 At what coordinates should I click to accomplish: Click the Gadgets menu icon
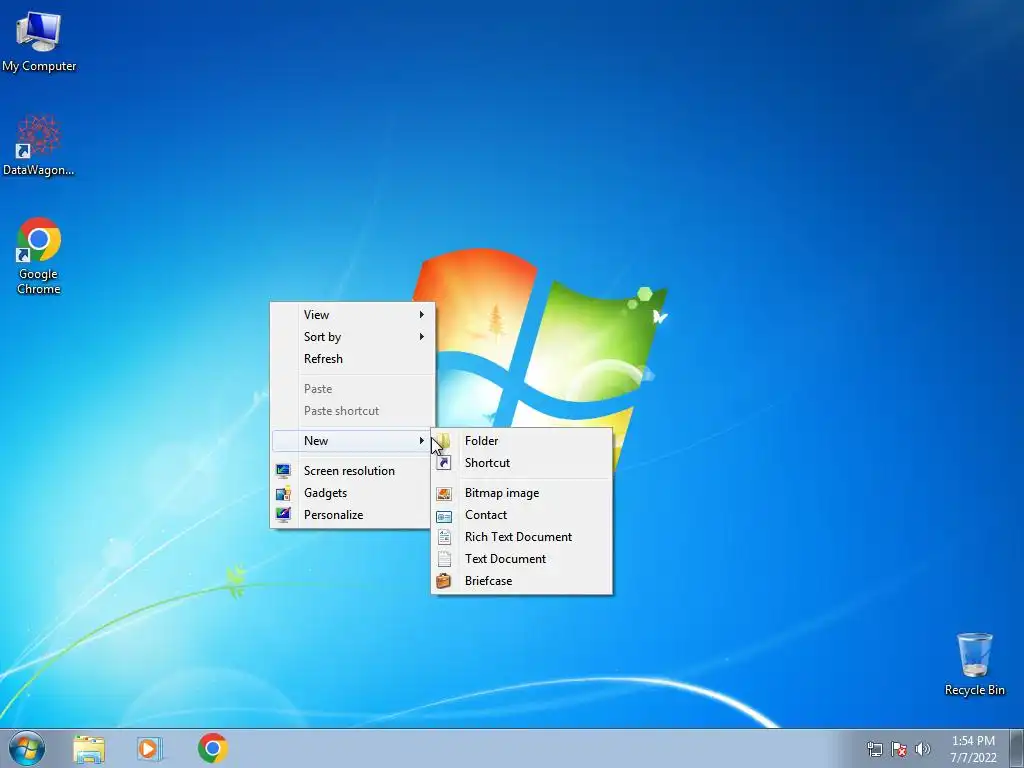[283, 493]
